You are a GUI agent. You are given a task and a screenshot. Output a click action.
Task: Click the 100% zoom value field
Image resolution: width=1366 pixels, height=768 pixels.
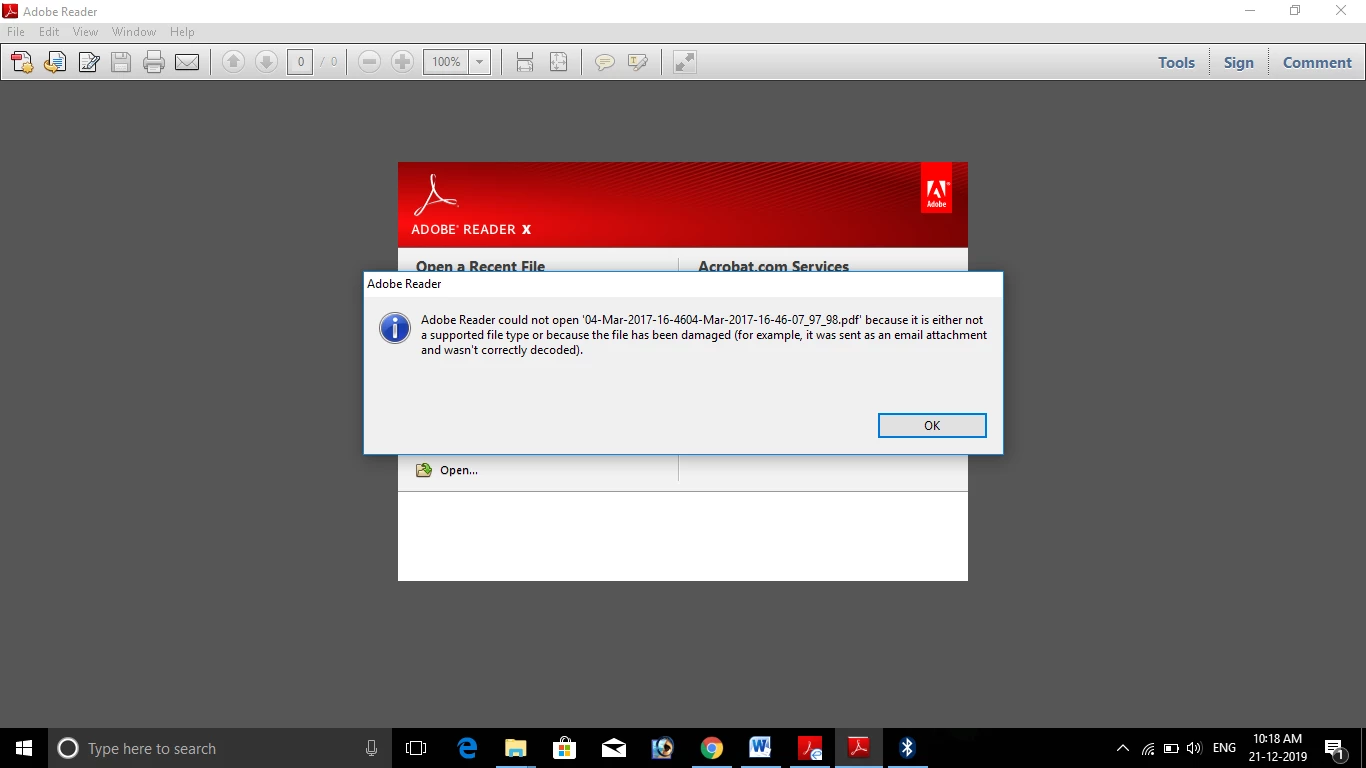click(446, 62)
